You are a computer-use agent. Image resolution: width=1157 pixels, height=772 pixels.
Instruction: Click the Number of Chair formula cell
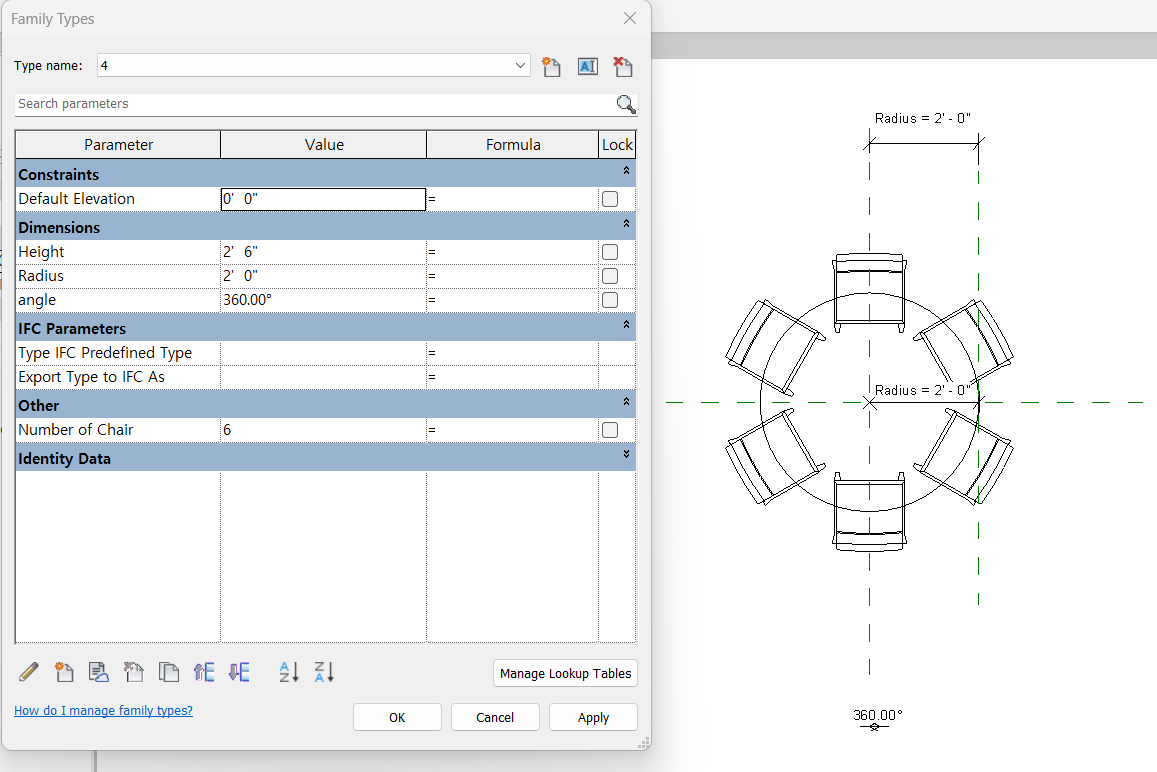[512, 430]
